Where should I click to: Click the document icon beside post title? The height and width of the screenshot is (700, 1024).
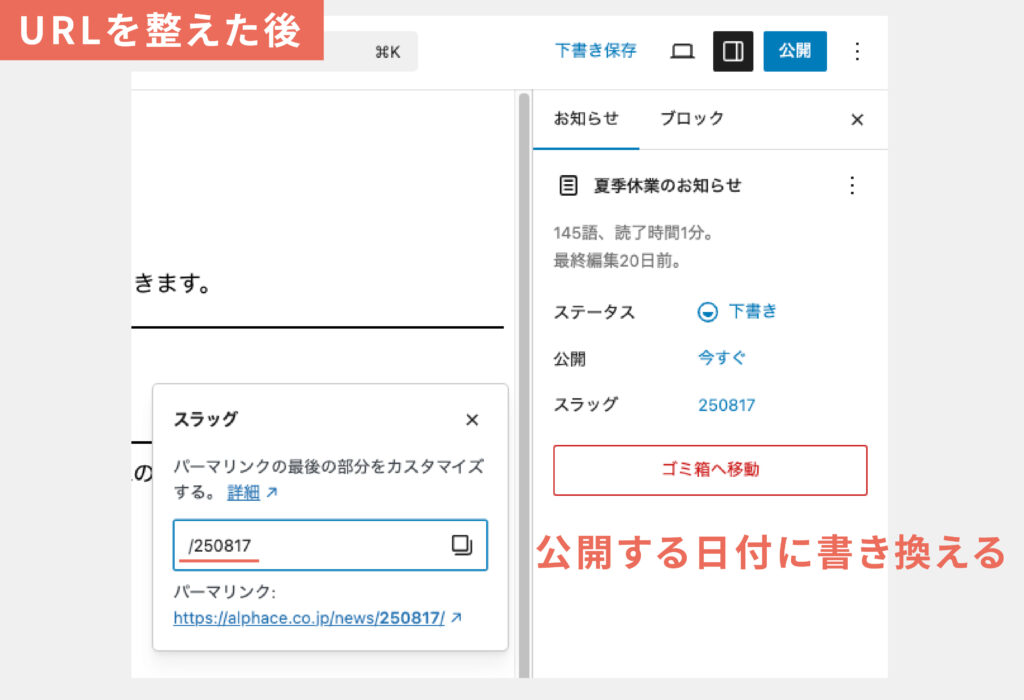pos(568,185)
